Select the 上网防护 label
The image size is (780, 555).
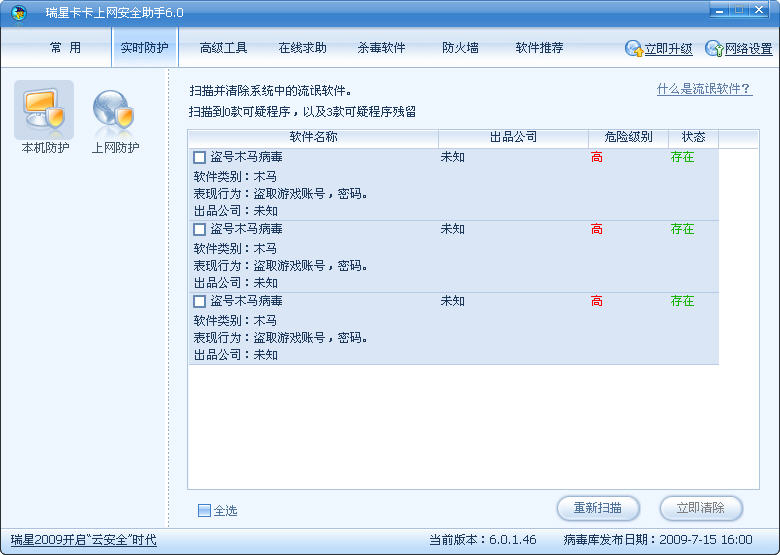tap(115, 148)
